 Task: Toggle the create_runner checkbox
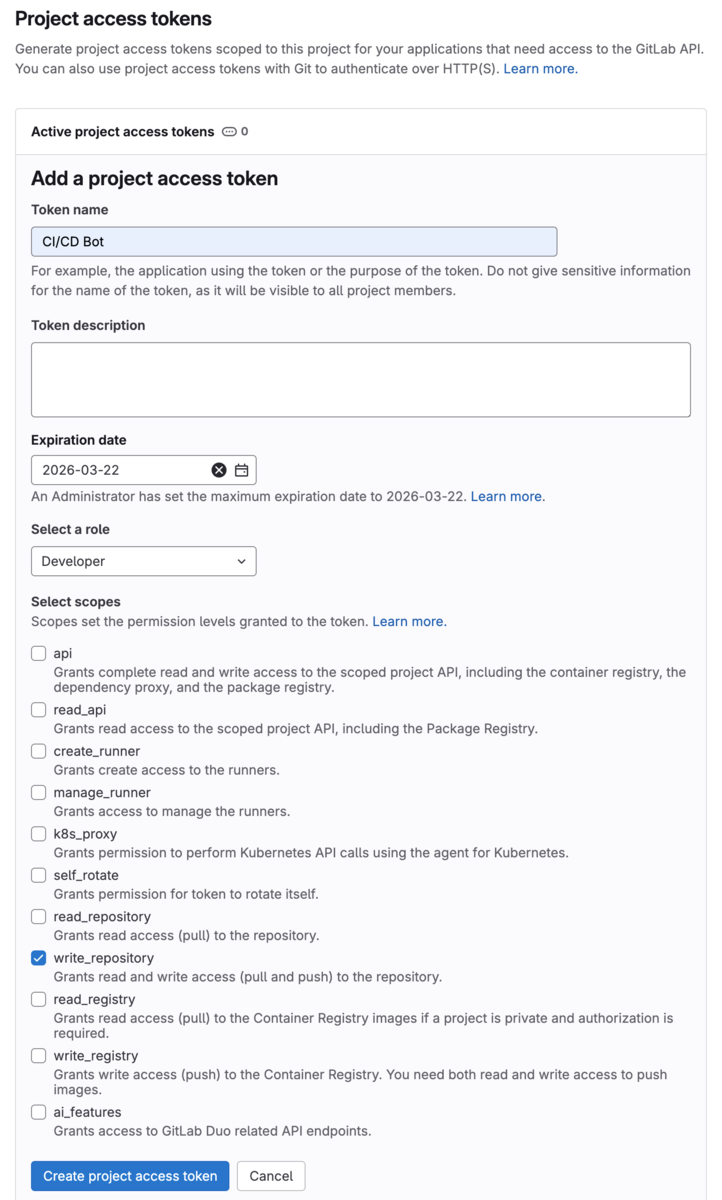point(39,751)
